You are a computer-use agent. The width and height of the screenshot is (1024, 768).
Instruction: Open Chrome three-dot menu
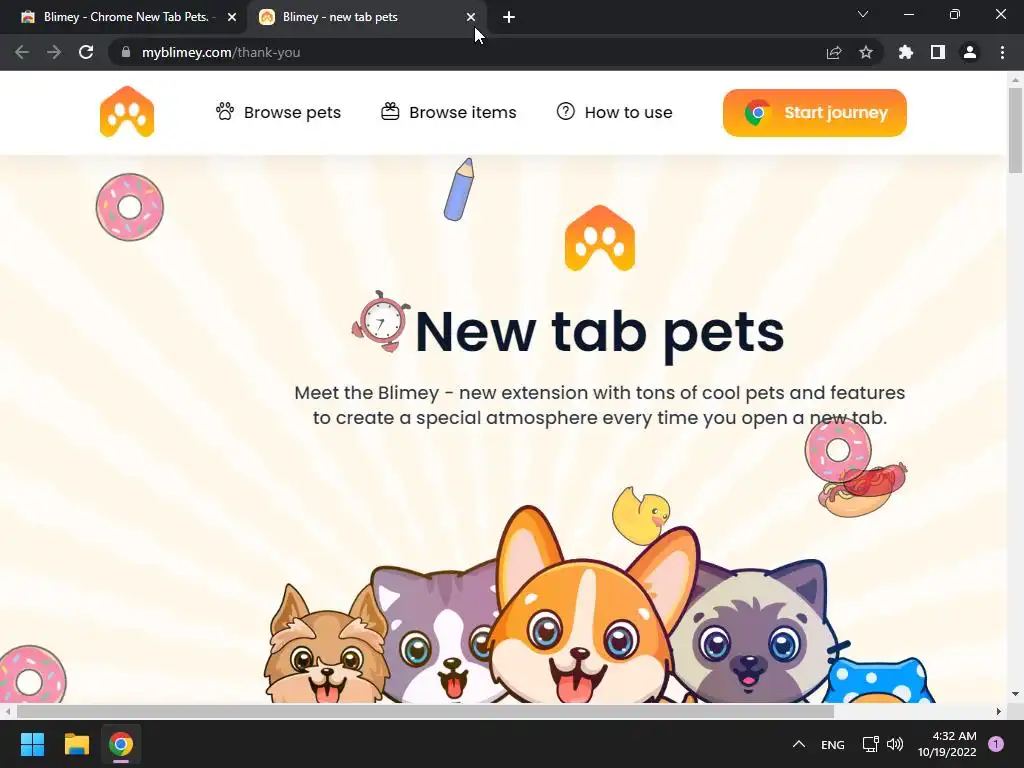point(1002,52)
